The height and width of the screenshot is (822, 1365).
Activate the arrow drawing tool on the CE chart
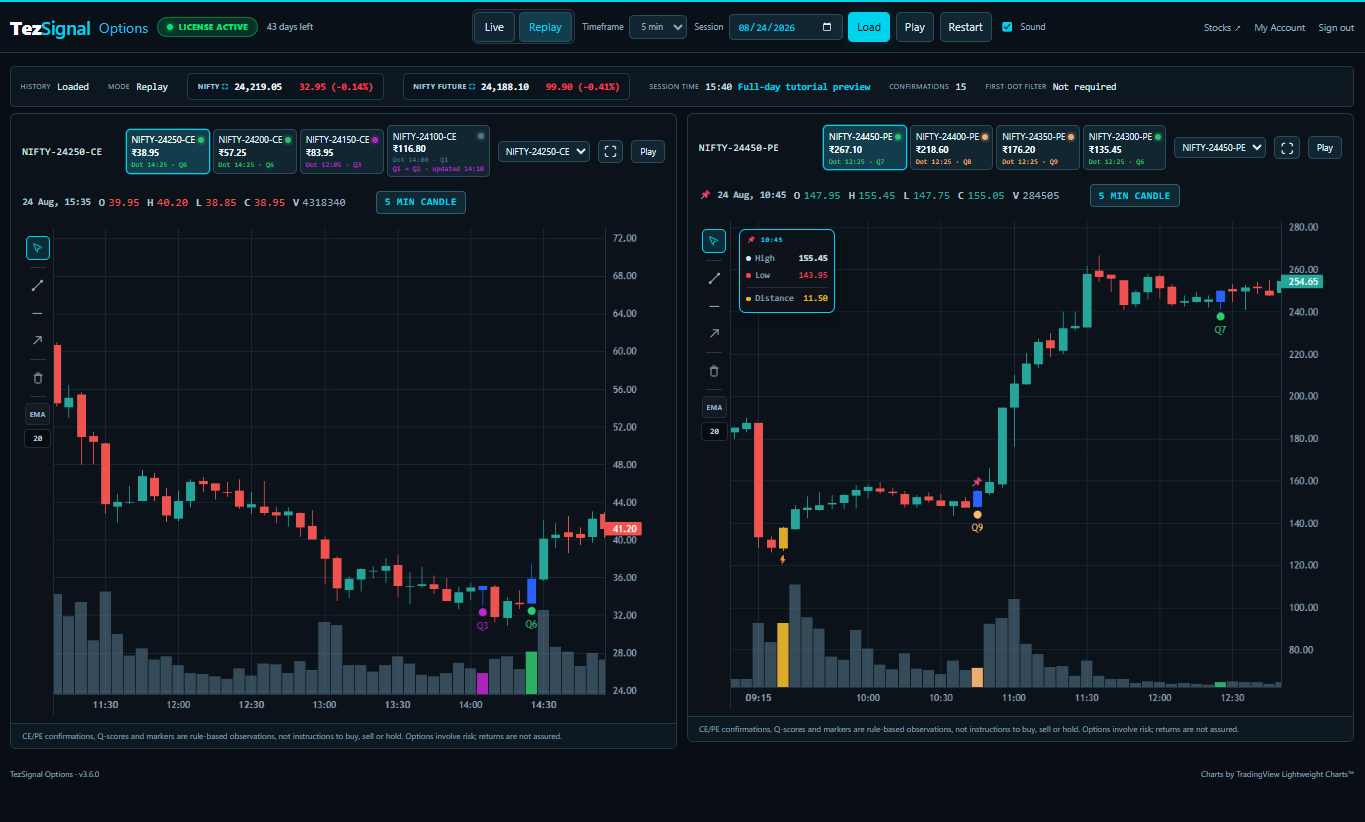(x=38, y=340)
